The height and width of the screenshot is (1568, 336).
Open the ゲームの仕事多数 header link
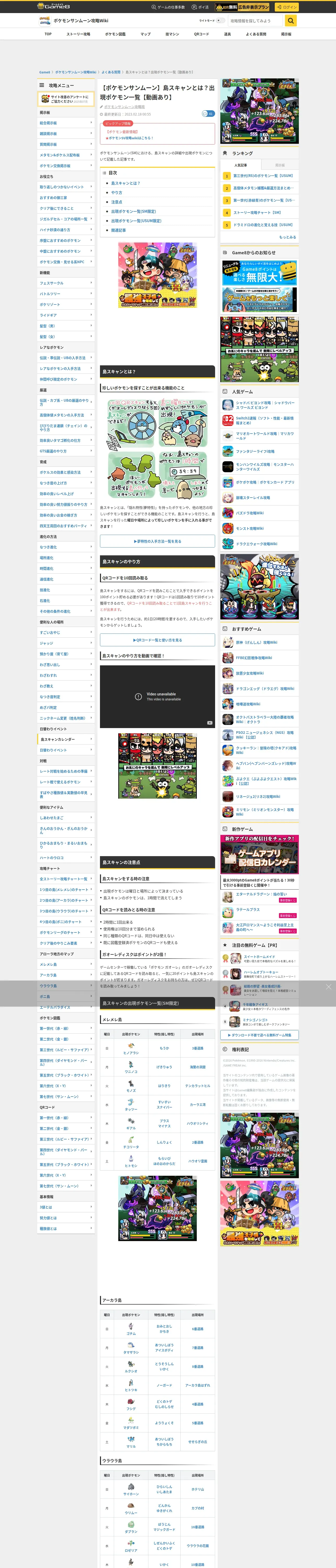click(168, 7)
